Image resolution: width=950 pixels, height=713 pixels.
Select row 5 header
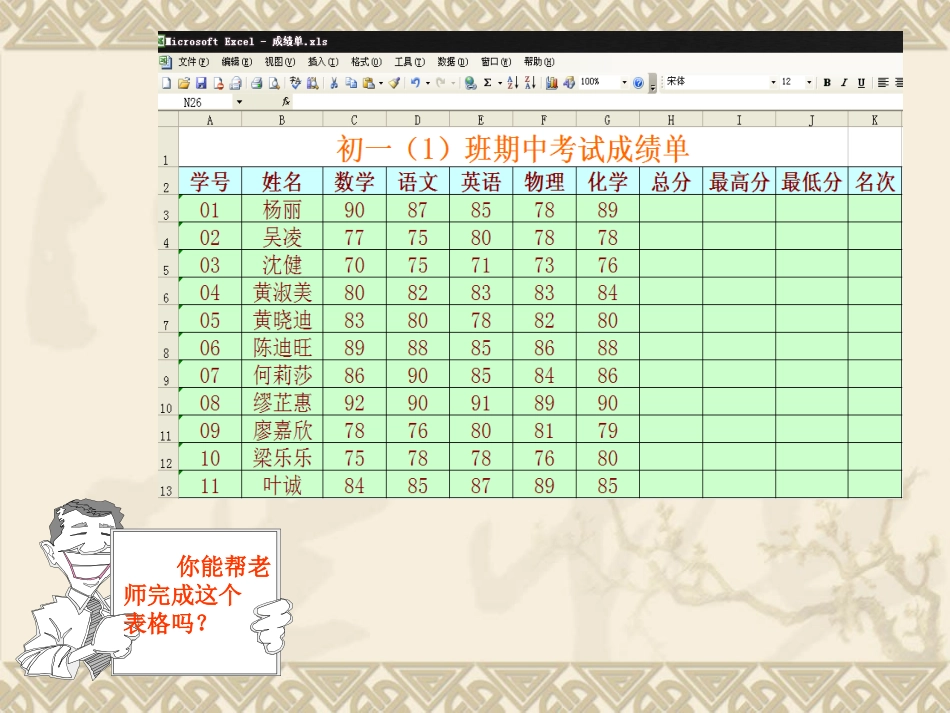168,265
